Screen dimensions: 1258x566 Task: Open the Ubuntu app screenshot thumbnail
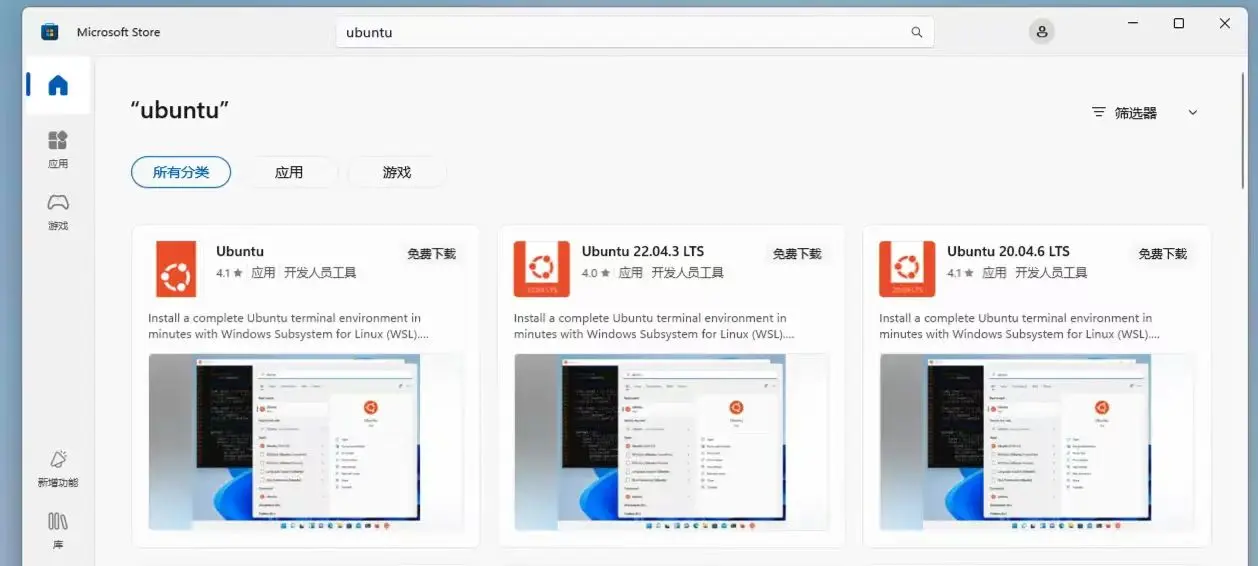pyautogui.click(x=305, y=442)
